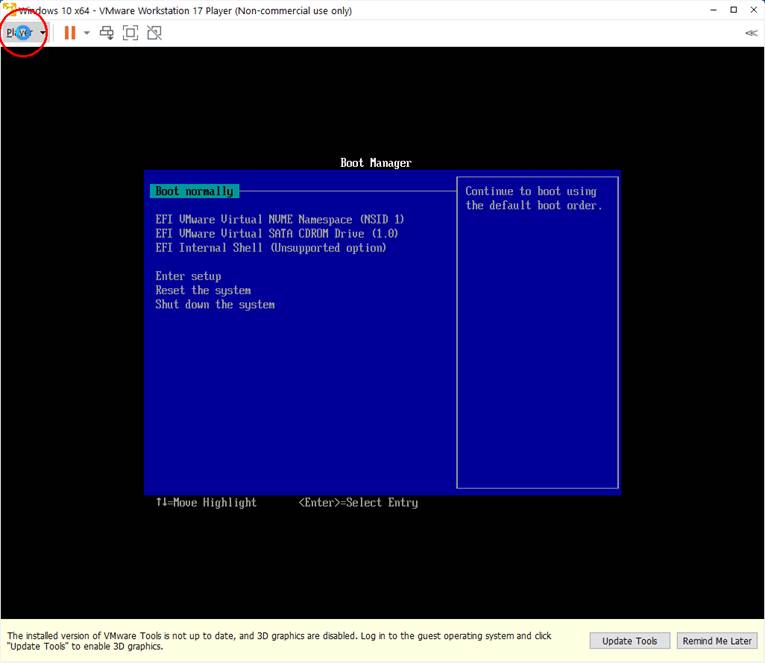Open the Player menu
Screen dimensions: 765x663
22,33
